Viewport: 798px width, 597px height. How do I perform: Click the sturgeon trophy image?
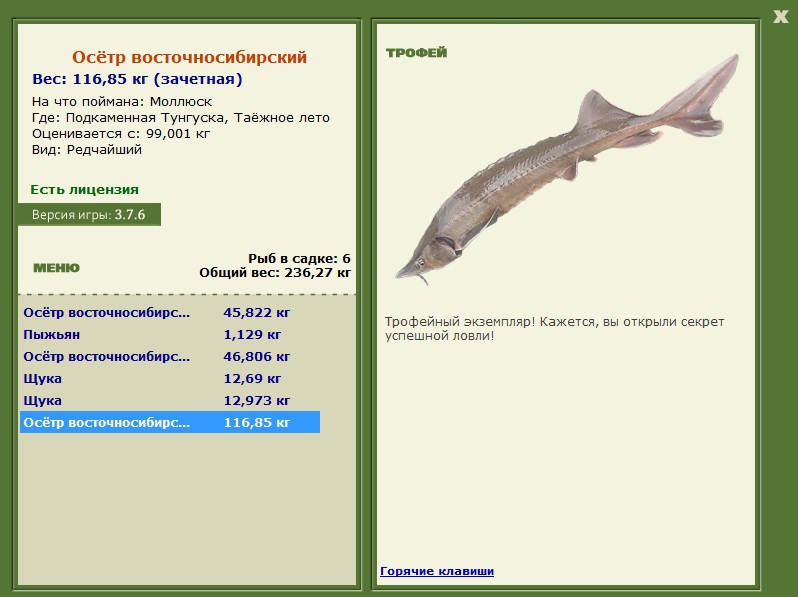(x=567, y=169)
